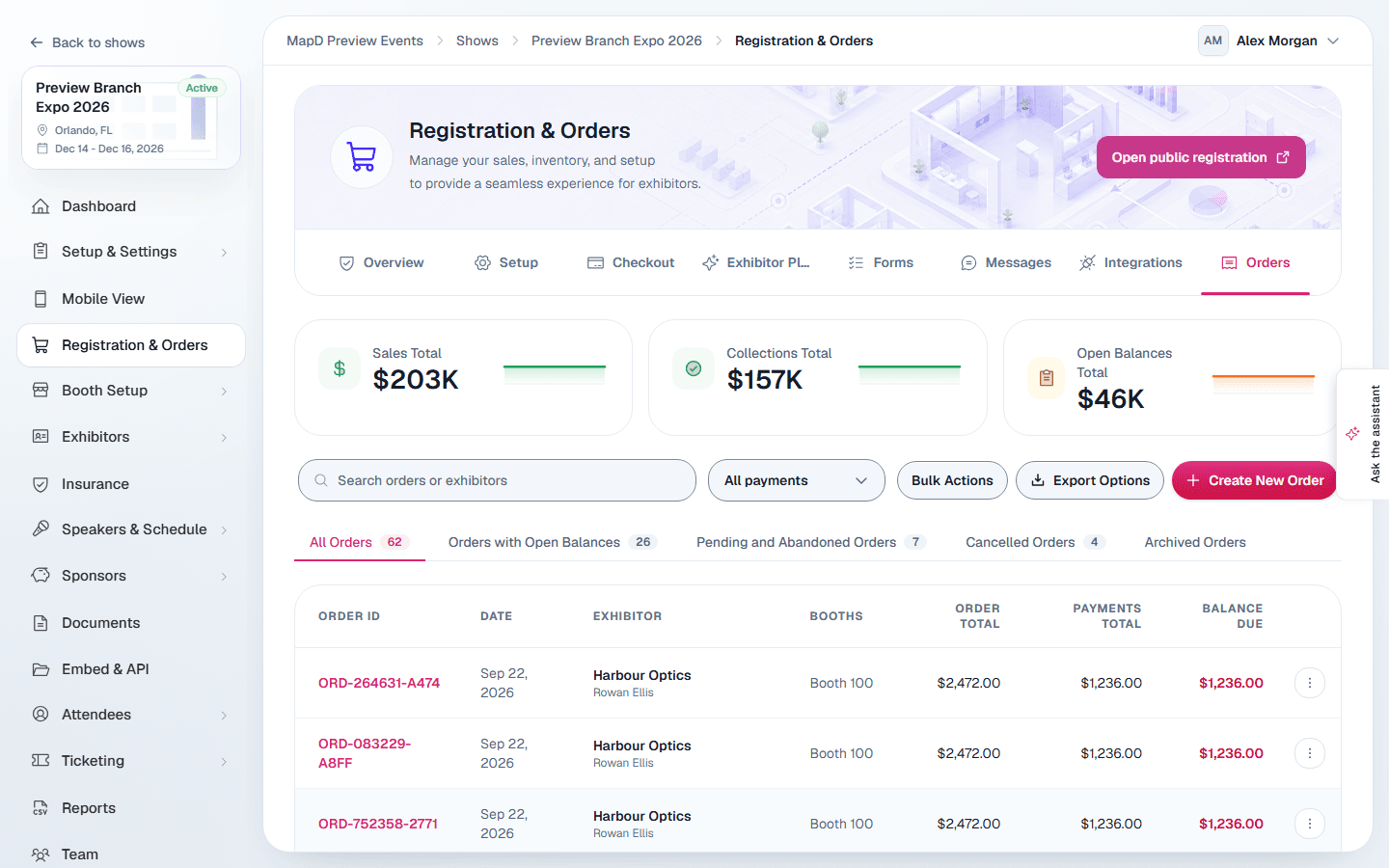The height and width of the screenshot is (868, 1389).
Task: Open order link ORD-264631-A474
Action: click(379, 683)
